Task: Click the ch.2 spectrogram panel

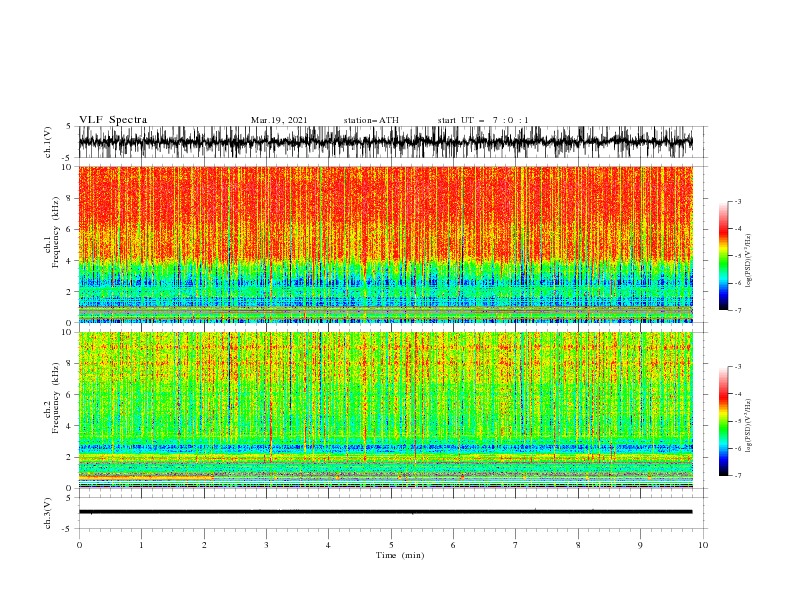Action: pos(385,410)
